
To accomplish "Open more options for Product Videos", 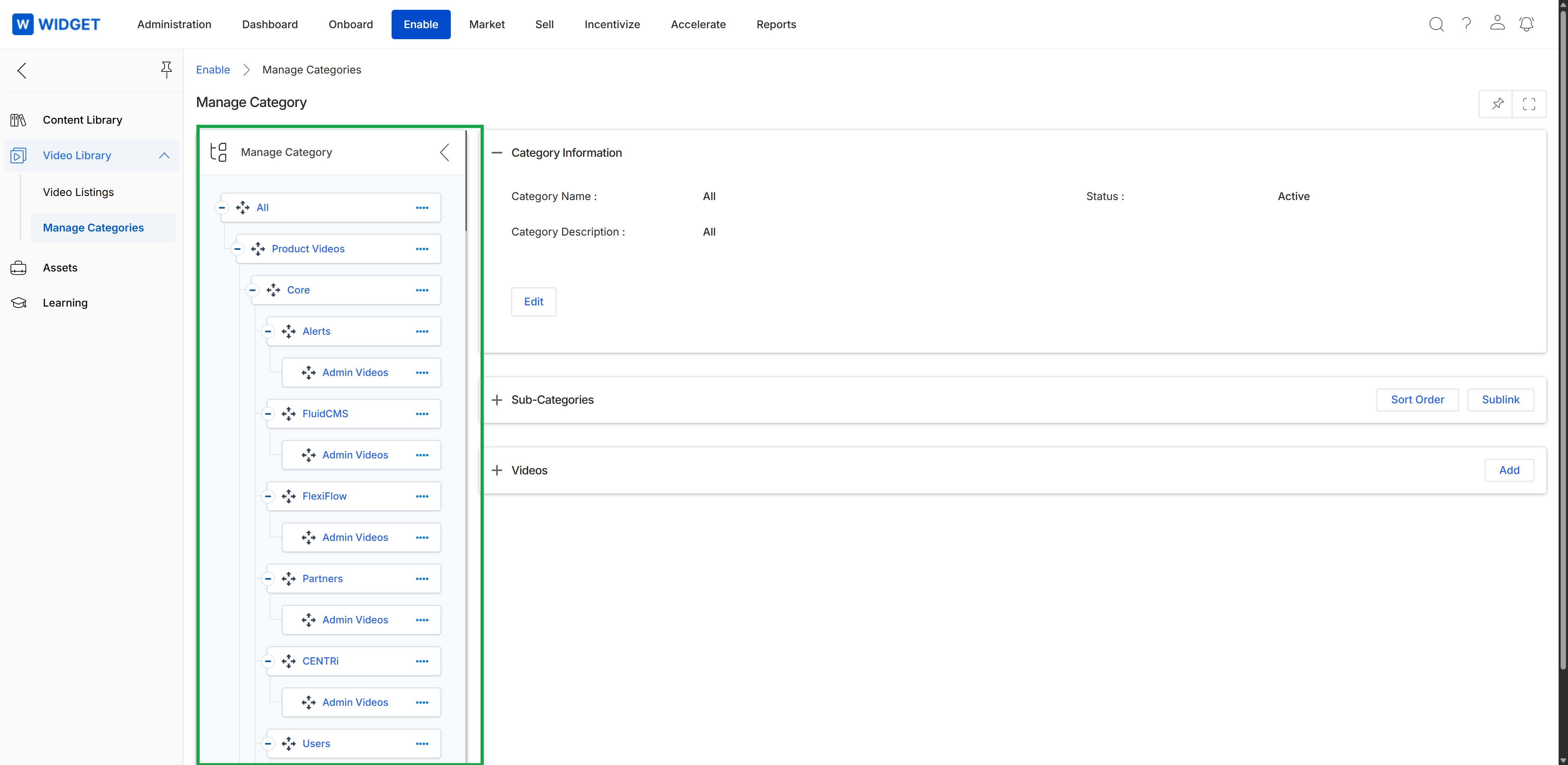I will pyautogui.click(x=422, y=249).
